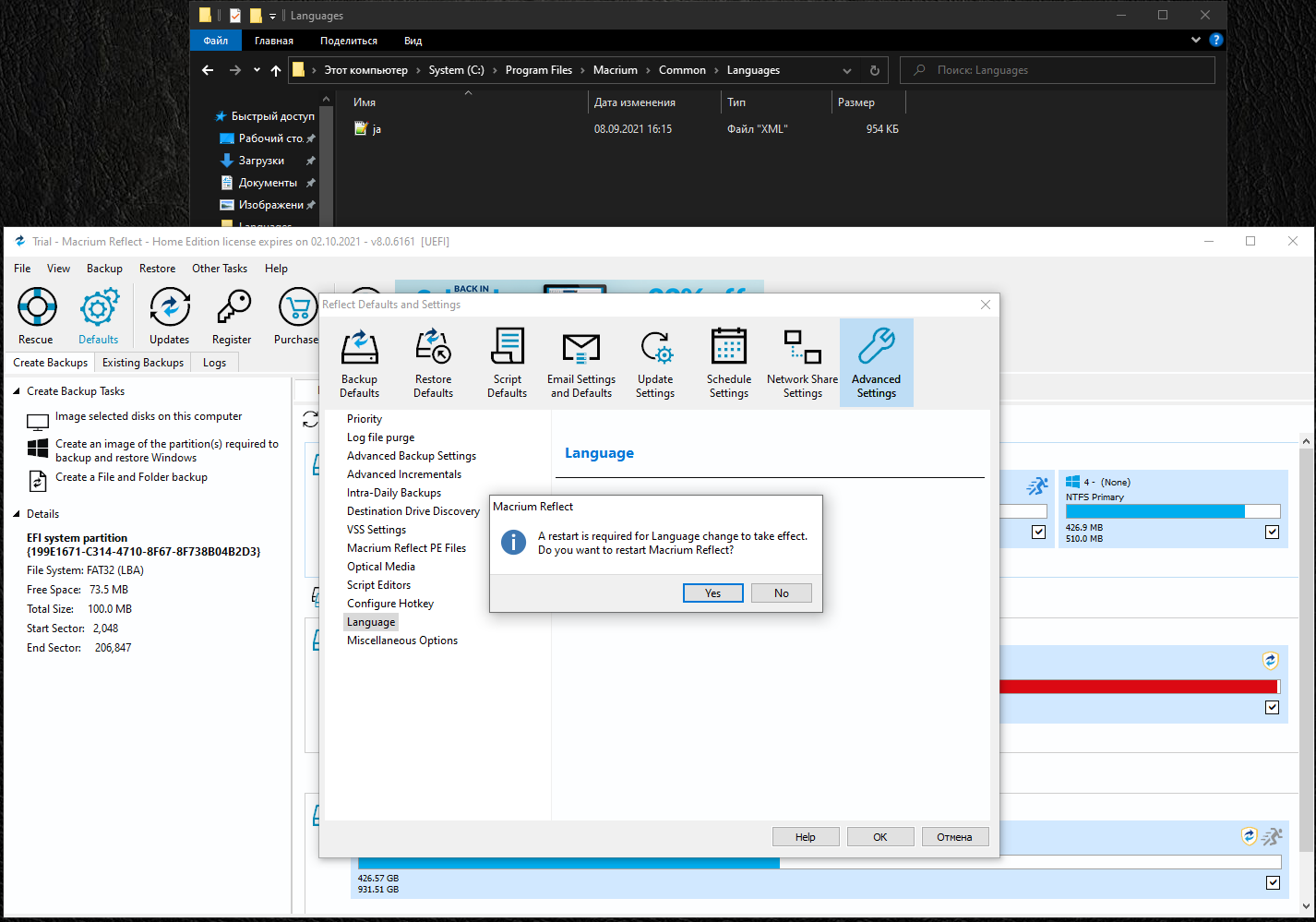The image size is (1316, 922).
Task: Click the Rescue lifebuoy toolbar icon
Action: coord(37,308)
